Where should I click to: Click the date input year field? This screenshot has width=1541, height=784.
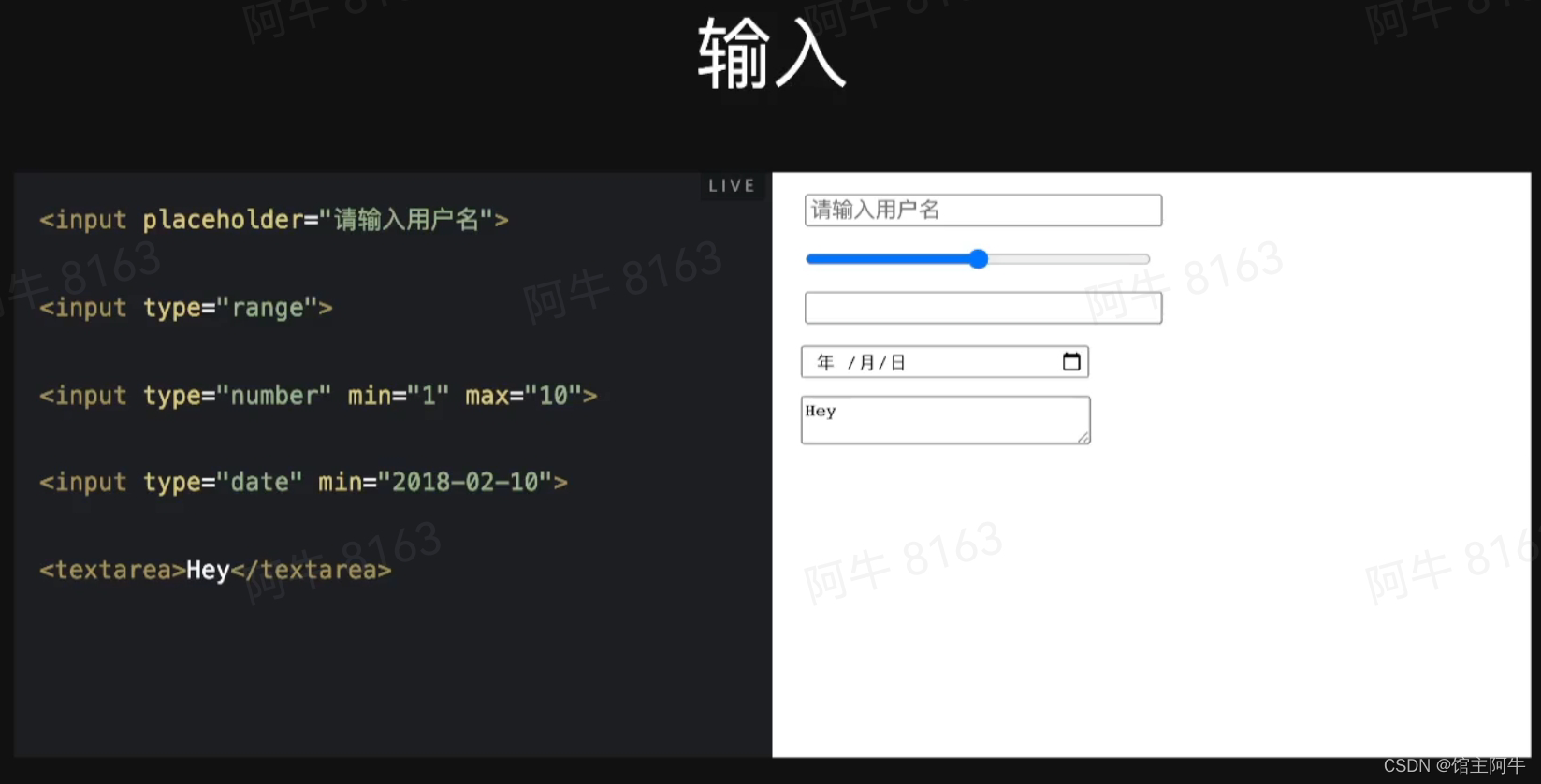coord(825,362)
